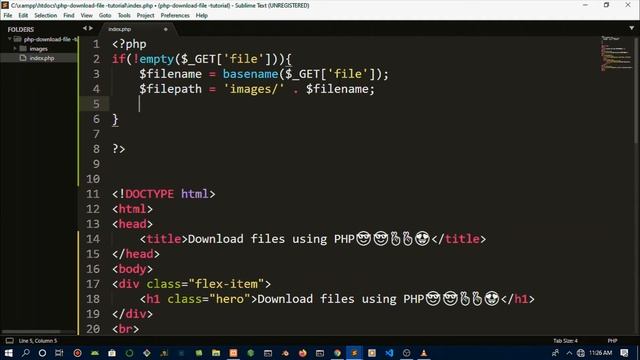The height and width of the screenshot is (360, 640).
Task: Select the Sublime Text taskbar icon
Action: [x=354, y=353]
